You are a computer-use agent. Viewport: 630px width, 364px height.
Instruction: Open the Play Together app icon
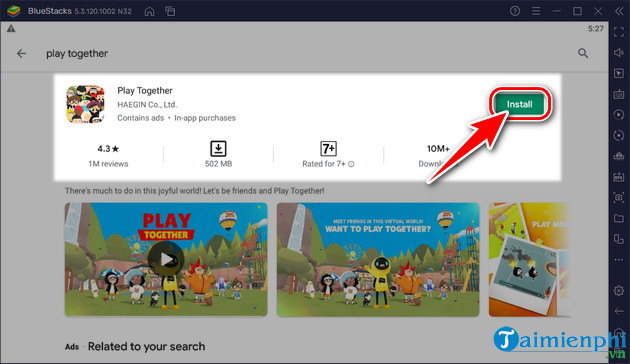pyautogui.click(x=85, y=104)
